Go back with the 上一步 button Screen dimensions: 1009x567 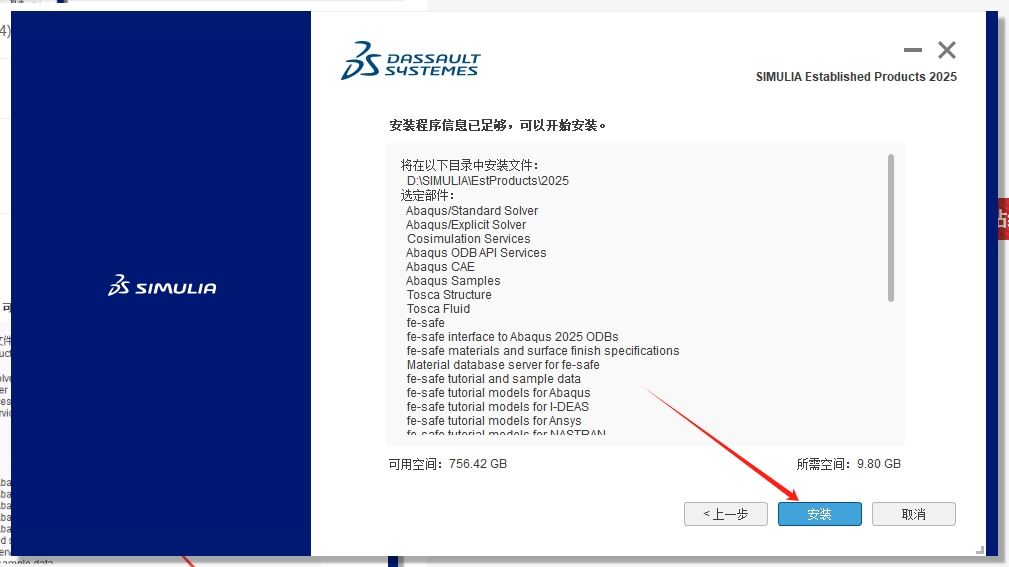725,514
